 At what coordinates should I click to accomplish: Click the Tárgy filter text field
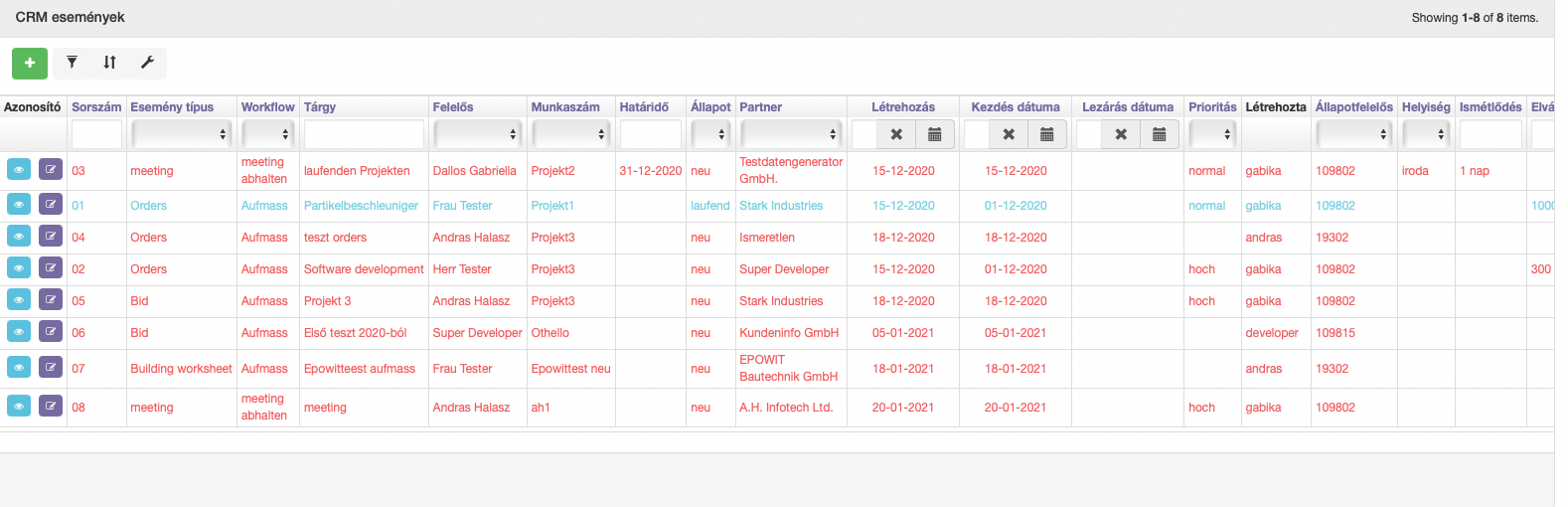364,134
